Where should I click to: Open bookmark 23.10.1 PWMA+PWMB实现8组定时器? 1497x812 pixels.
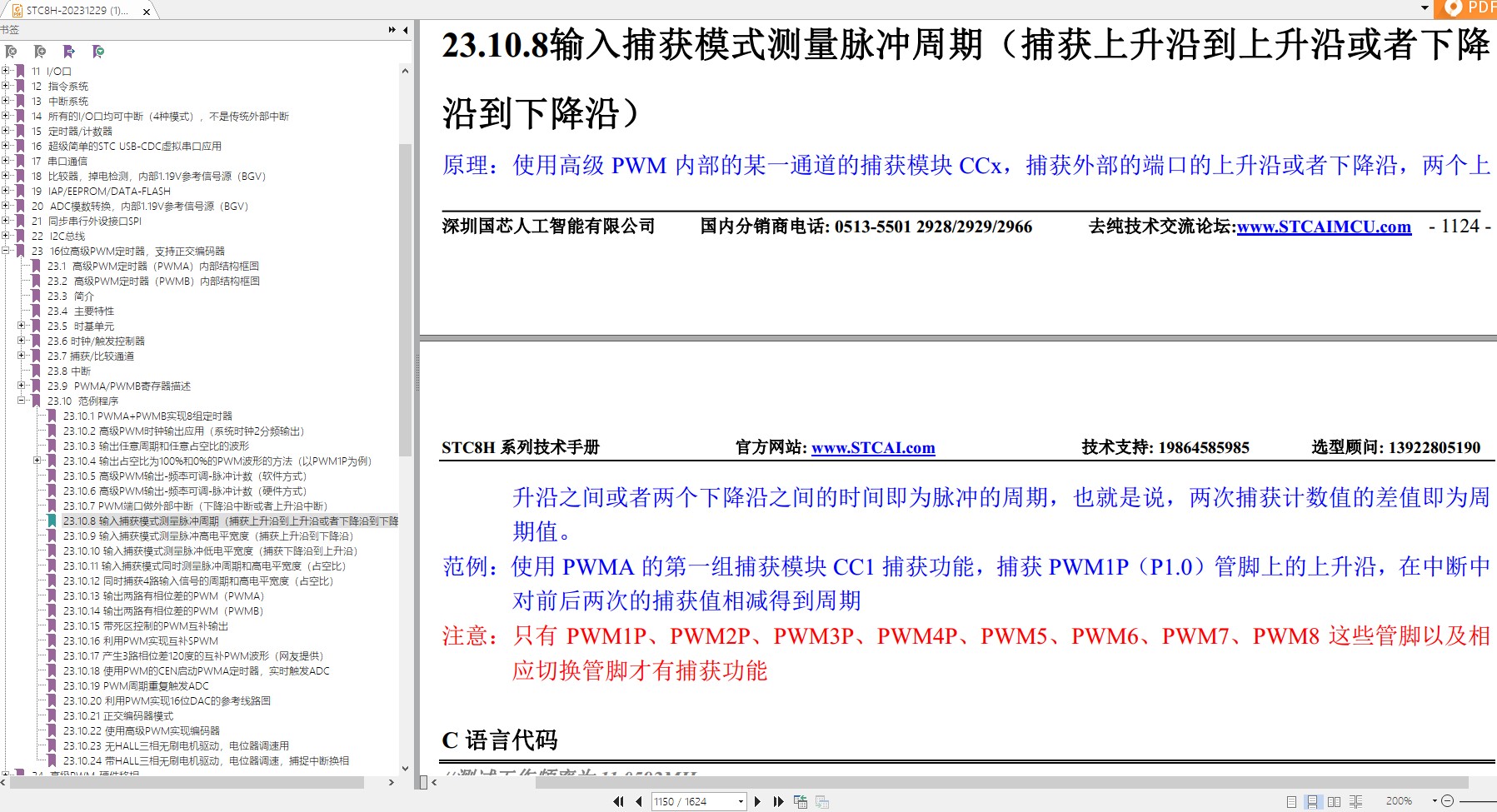[147, 416]
